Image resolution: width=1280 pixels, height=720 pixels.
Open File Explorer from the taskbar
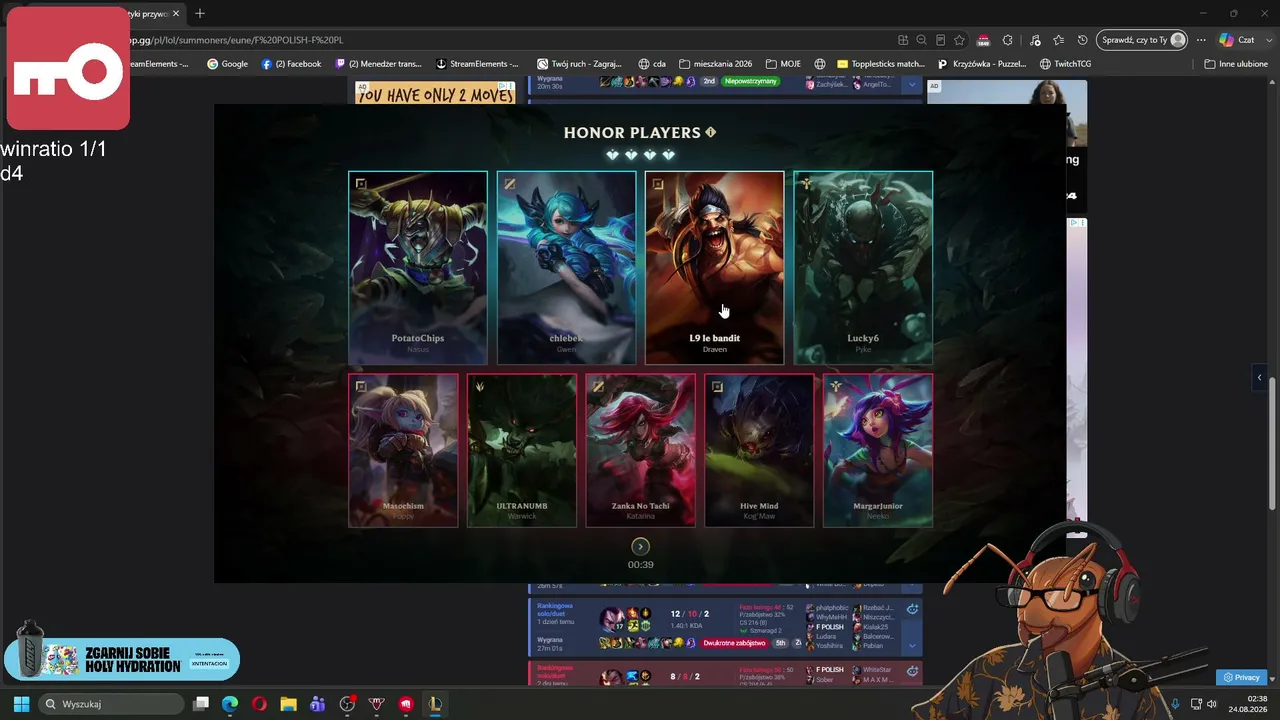point(288,704)
